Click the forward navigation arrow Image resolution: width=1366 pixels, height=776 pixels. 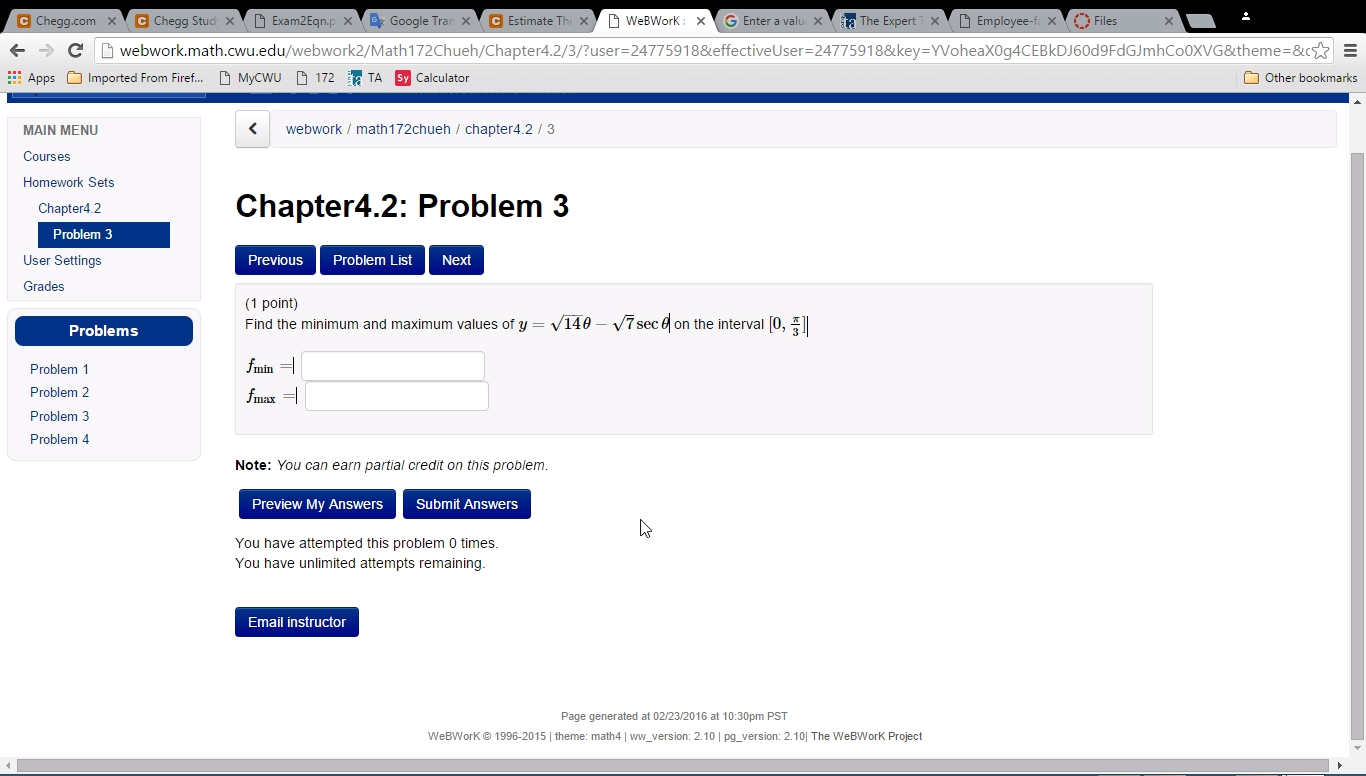[46, 49]
